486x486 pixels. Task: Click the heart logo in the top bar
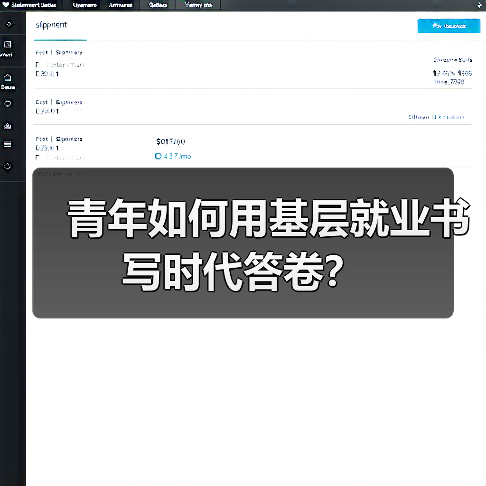coord(5,5)
